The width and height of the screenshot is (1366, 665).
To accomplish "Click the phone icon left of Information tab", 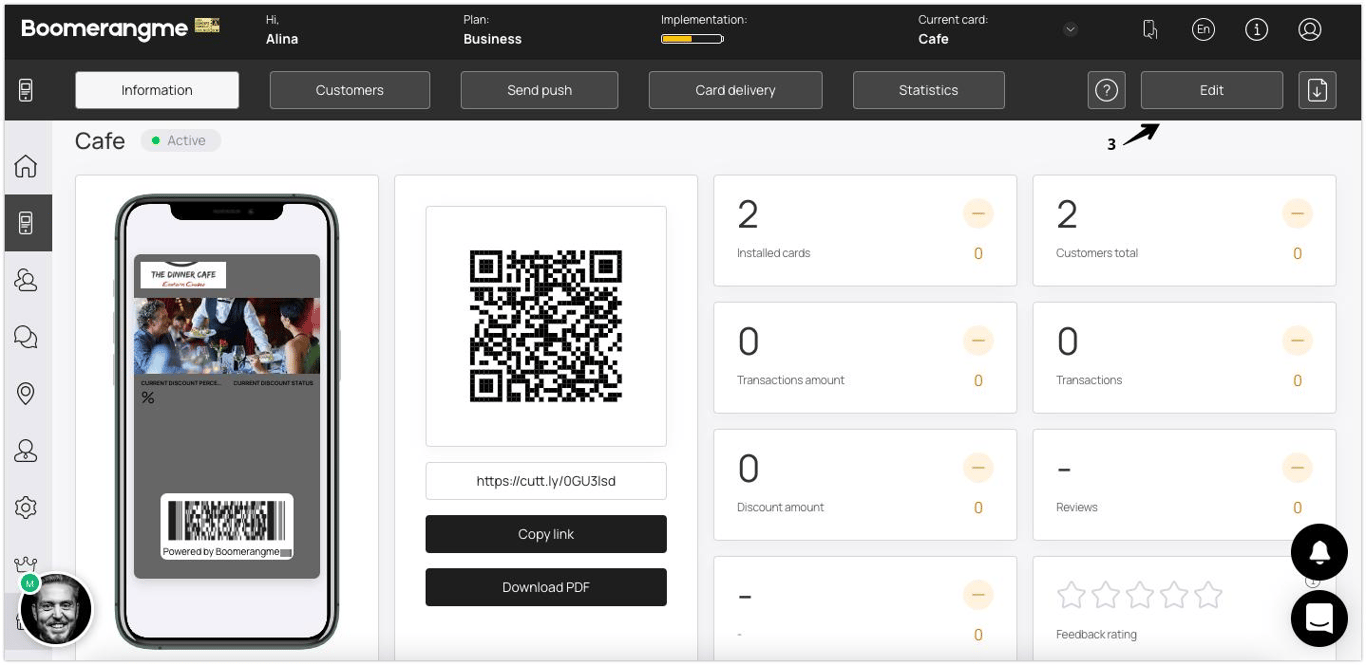I will coord(26,90).
